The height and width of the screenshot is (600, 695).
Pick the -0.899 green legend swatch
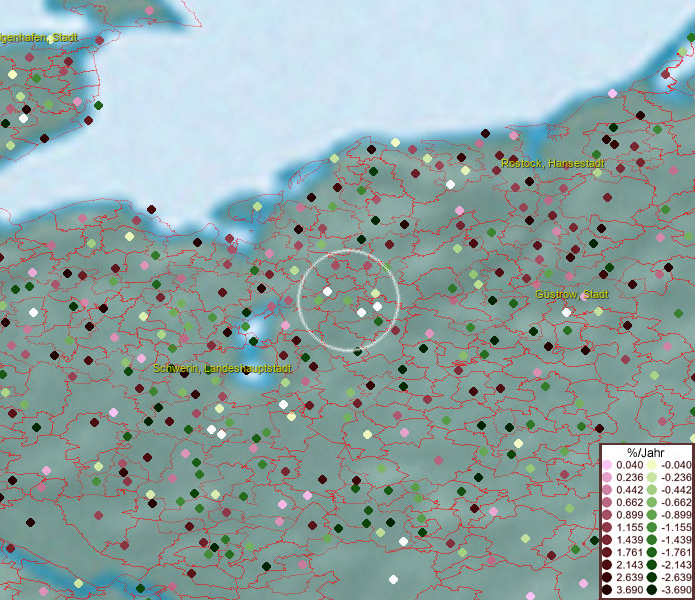click(x=652, y=515)
